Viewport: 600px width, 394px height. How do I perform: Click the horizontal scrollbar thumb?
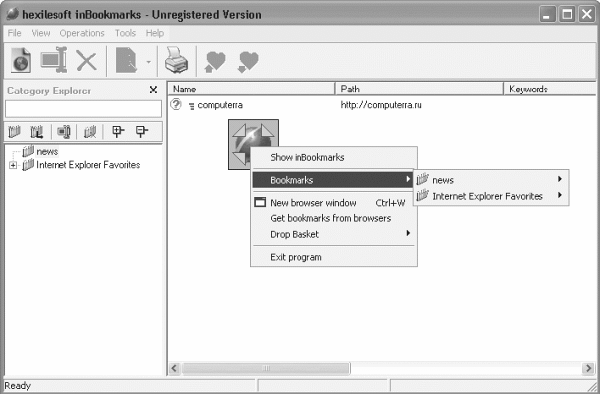click(x=266, y=368)
